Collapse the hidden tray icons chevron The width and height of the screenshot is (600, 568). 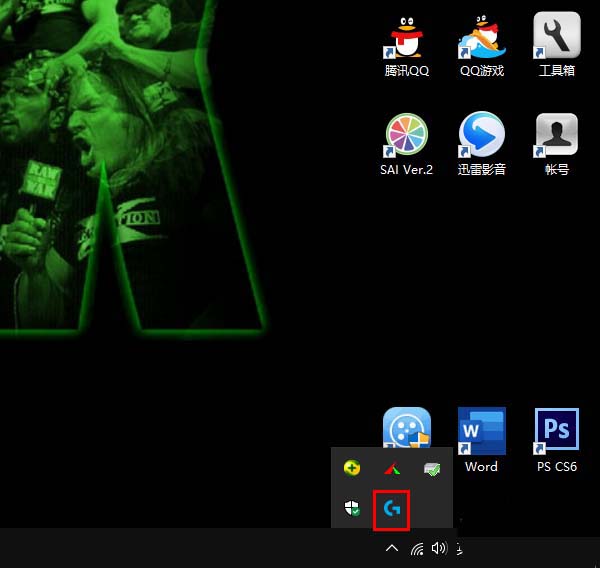392,549
